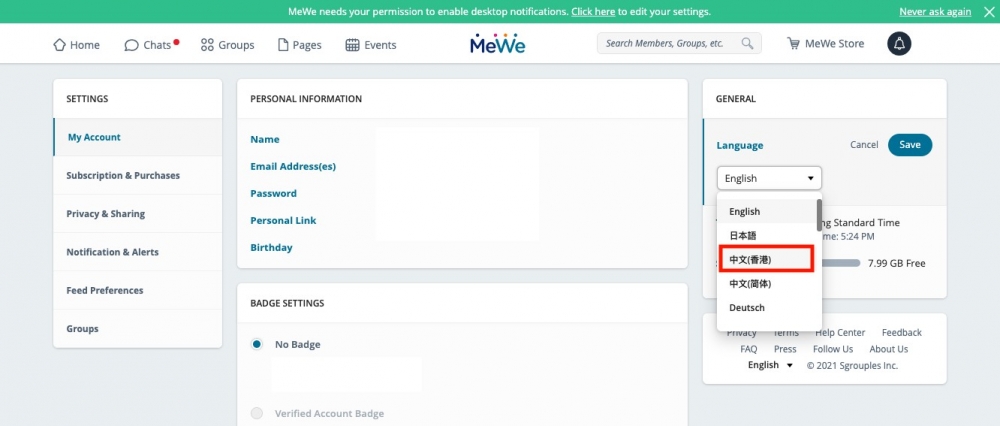The width and height of the screenshot is (1000, 426).
Task: Open the footer English language selector
Action: (770, 365)
